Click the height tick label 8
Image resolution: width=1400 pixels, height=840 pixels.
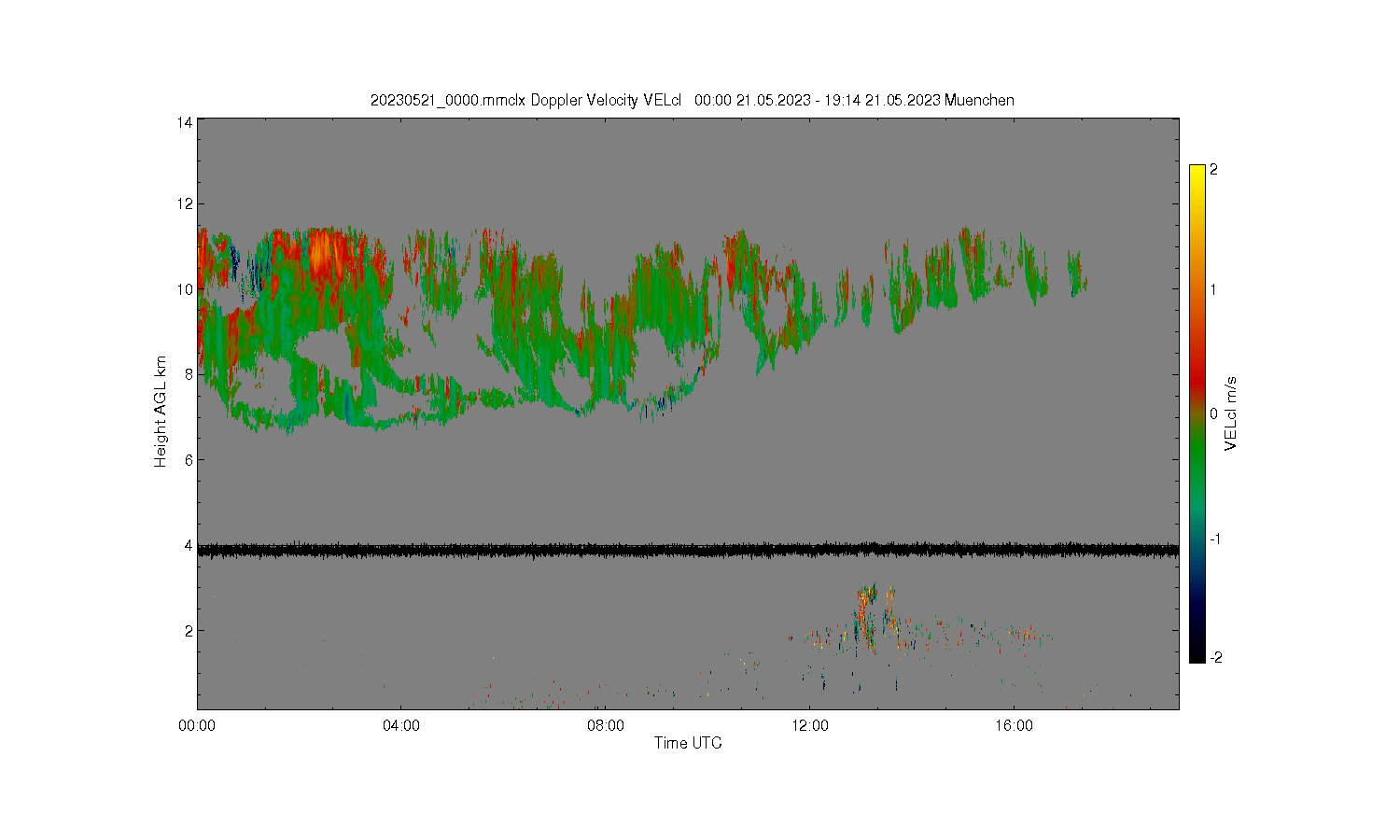189,374
